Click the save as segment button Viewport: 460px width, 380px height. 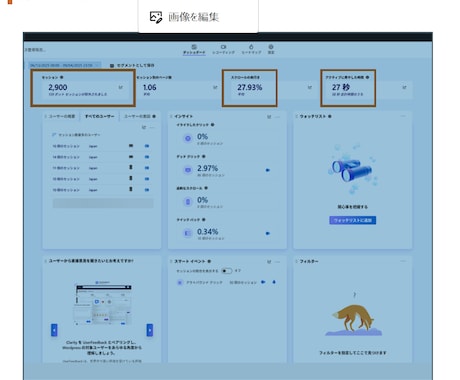[x=132, y=65]
